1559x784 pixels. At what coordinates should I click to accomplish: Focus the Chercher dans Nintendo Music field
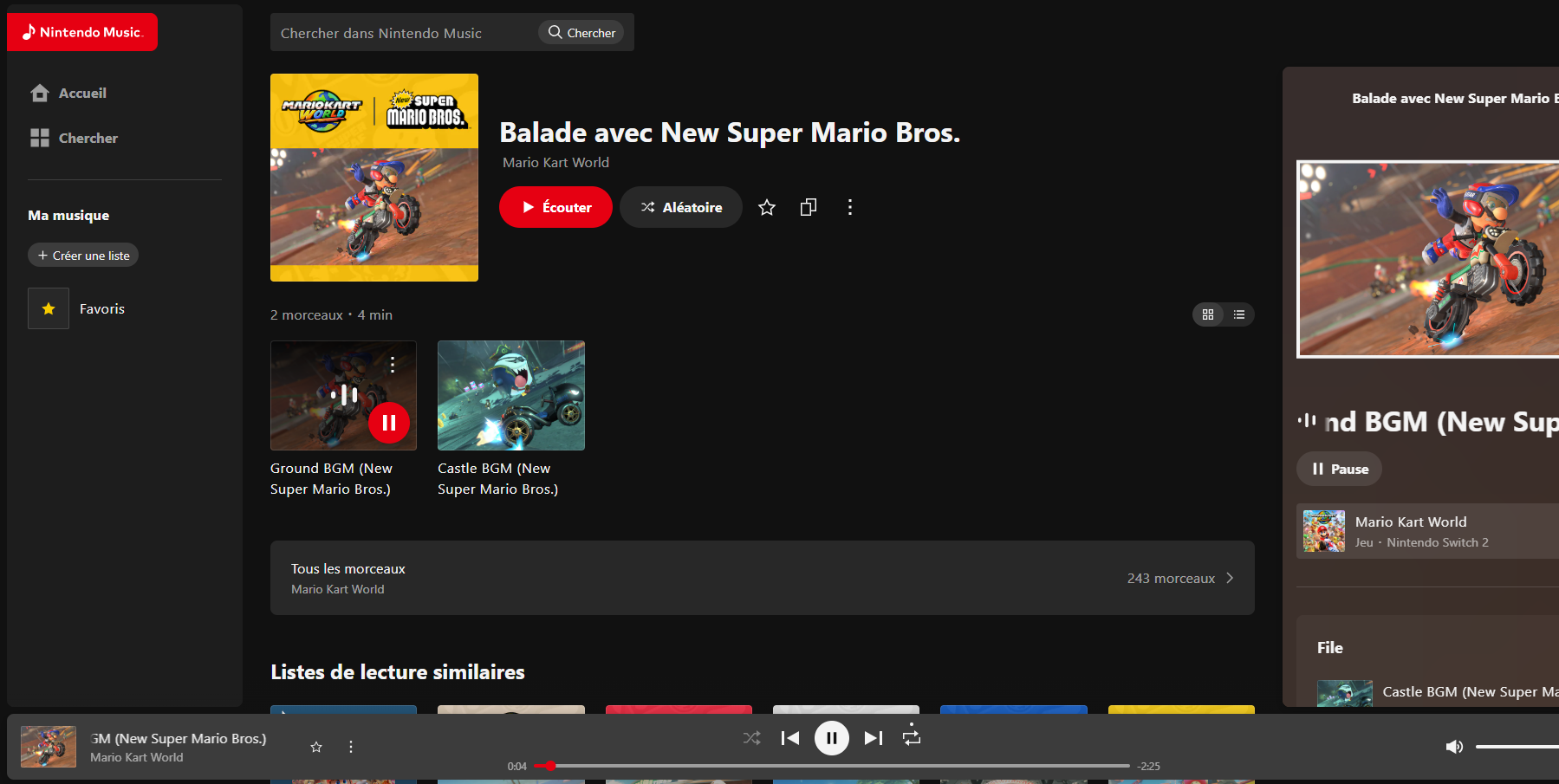tap(404, 33)
